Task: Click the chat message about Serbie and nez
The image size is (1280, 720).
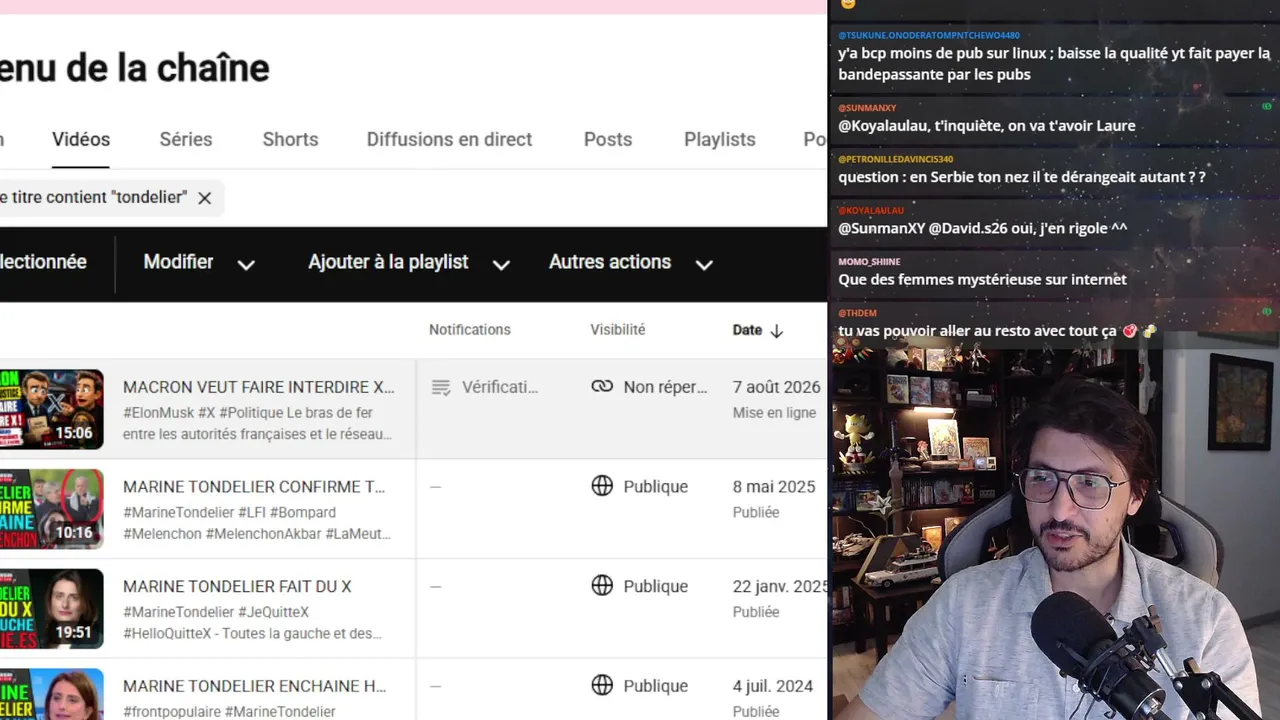Action: [x=1021, y=177]
